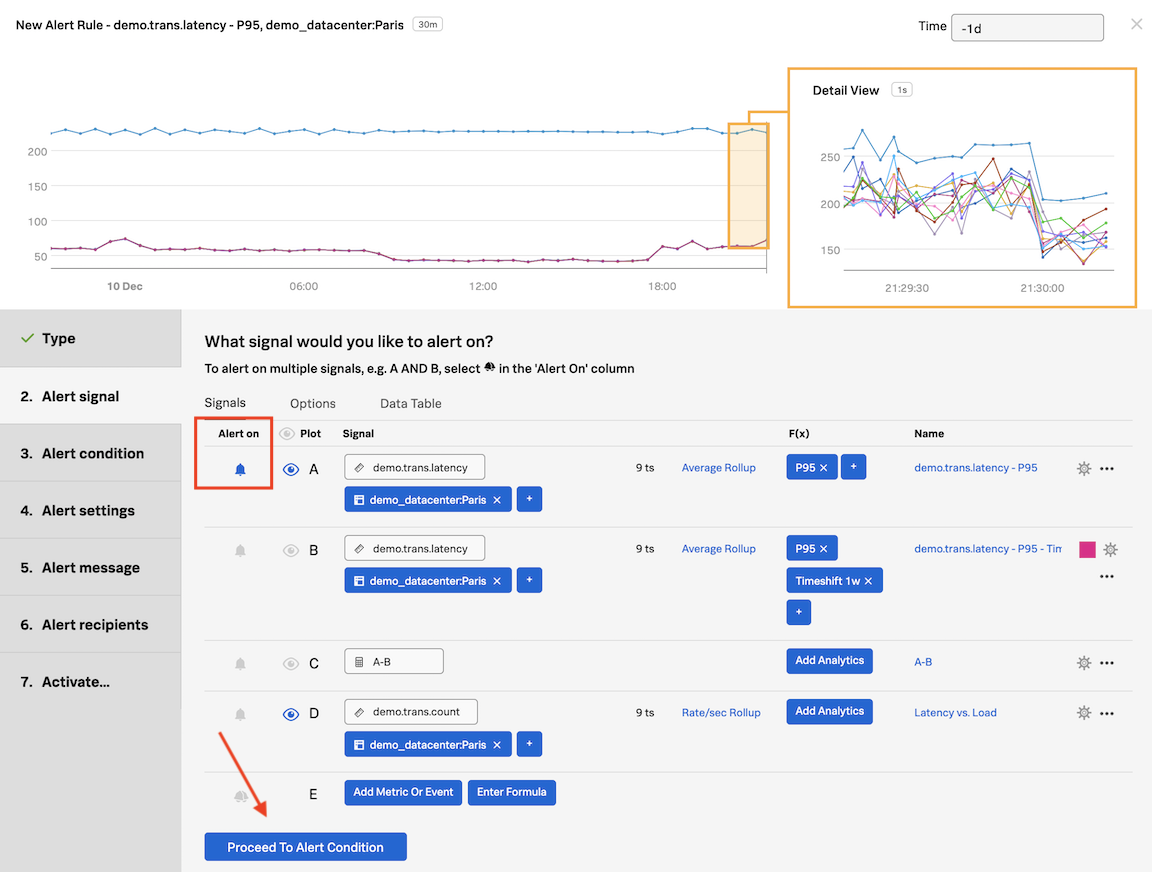Enable alert bell for signal B
This screenshot has width=1152, height=872.
[240, 550]
